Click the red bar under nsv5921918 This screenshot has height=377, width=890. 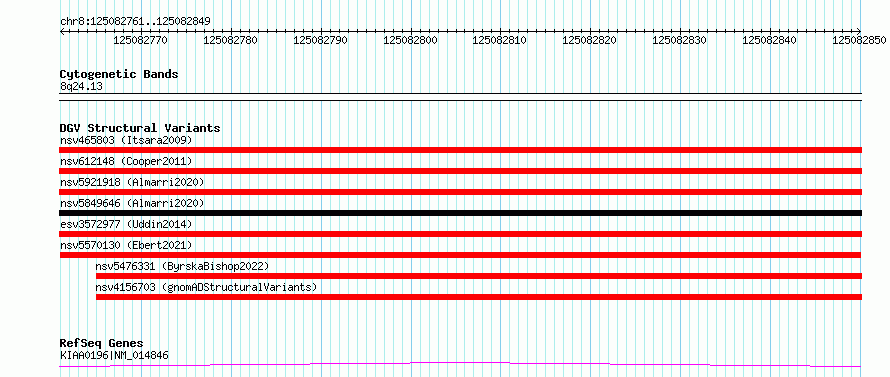tap(460, 192)
